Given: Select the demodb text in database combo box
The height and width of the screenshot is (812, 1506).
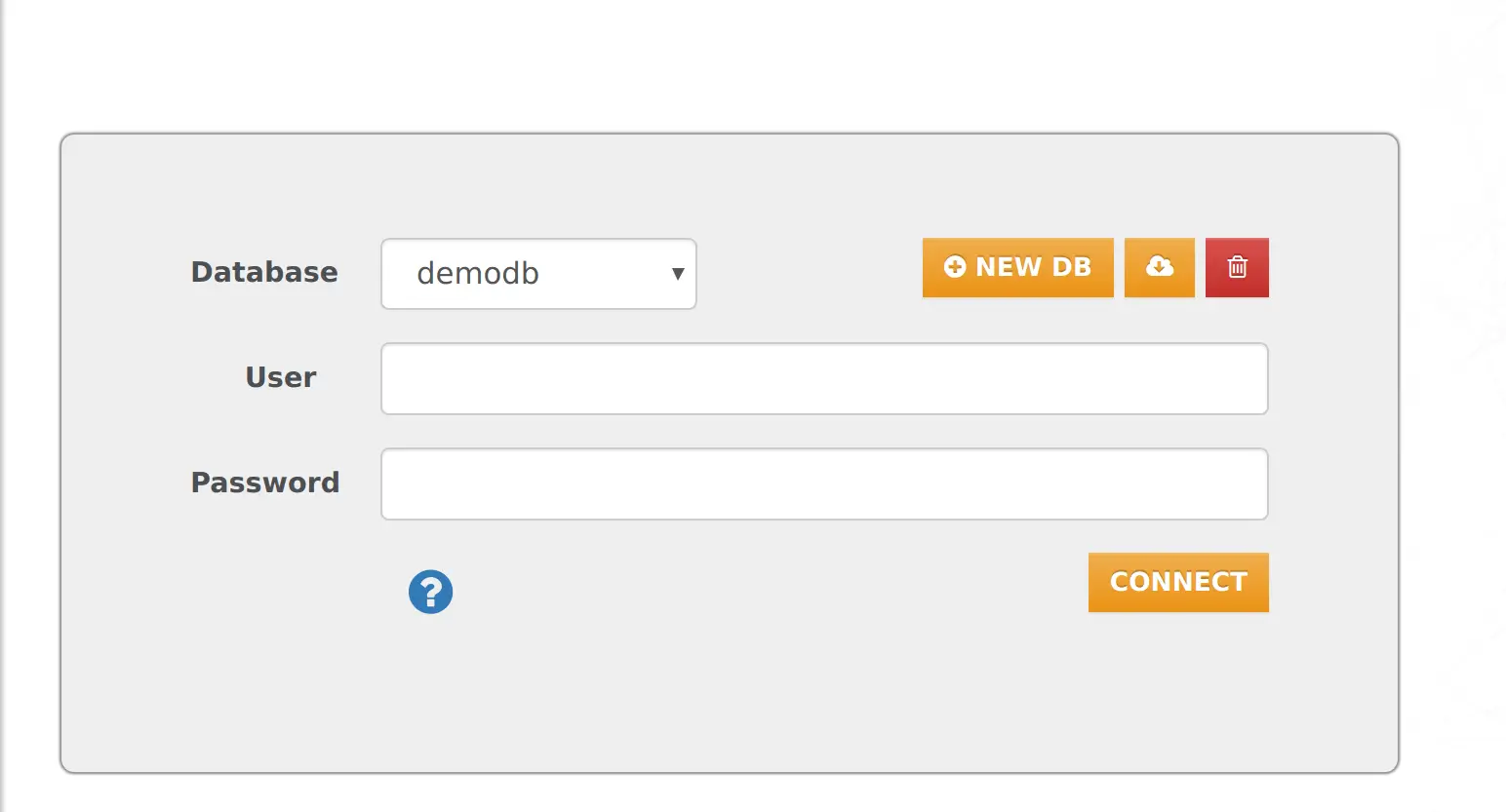Looking at the screenshot, I should (x=478, y=274).
